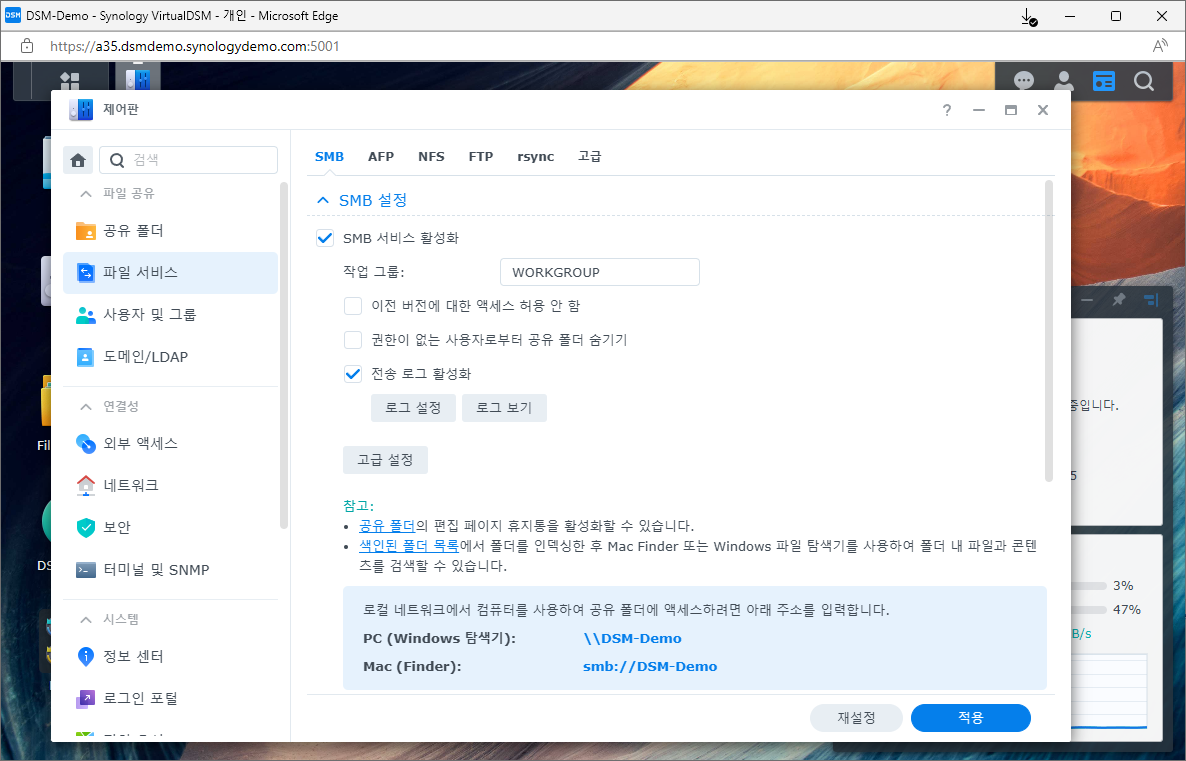The height and width of the screenshot is (761, 1186).
Task: Open DSM Main Menu grid icon
Action: point(70,79)
